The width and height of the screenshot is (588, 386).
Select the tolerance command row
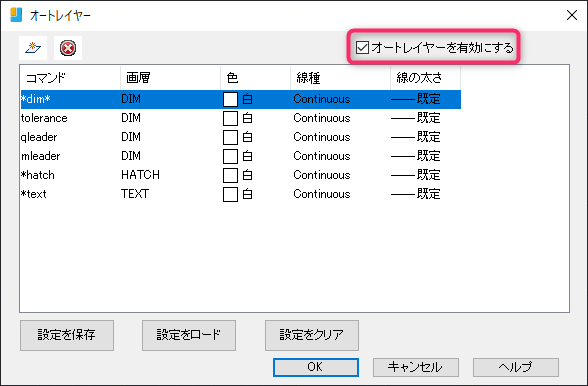241,118
